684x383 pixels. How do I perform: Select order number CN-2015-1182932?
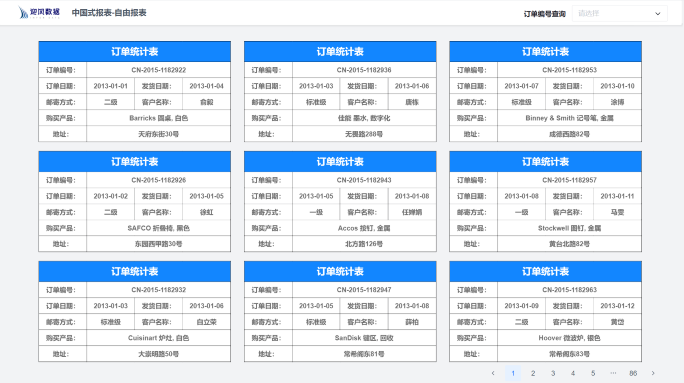click(x=159, y=290)
